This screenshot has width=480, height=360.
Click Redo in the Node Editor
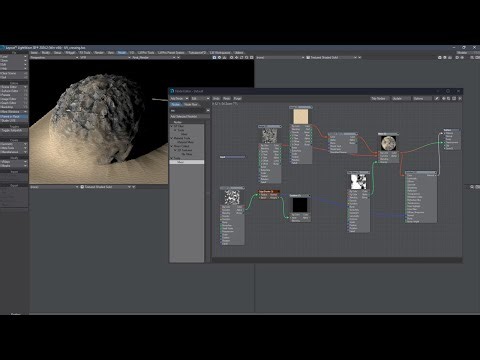(x=227, y=99)
